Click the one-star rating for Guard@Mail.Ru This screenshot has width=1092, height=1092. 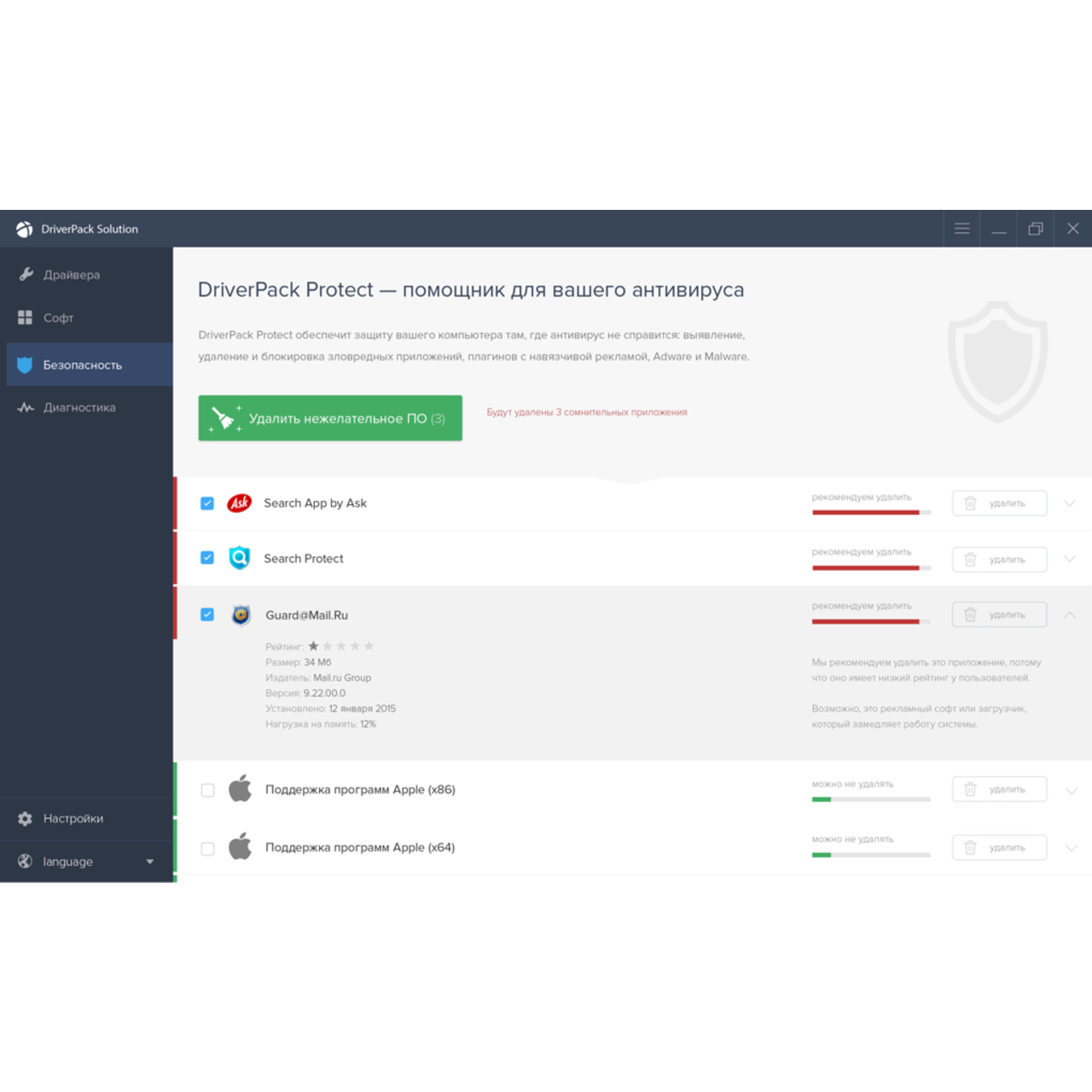coord(314,646)
